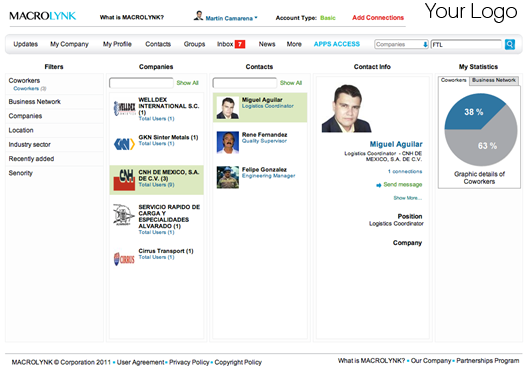528x381 pixels.
Task: Open the News menu item
Action: click(267, 44)
